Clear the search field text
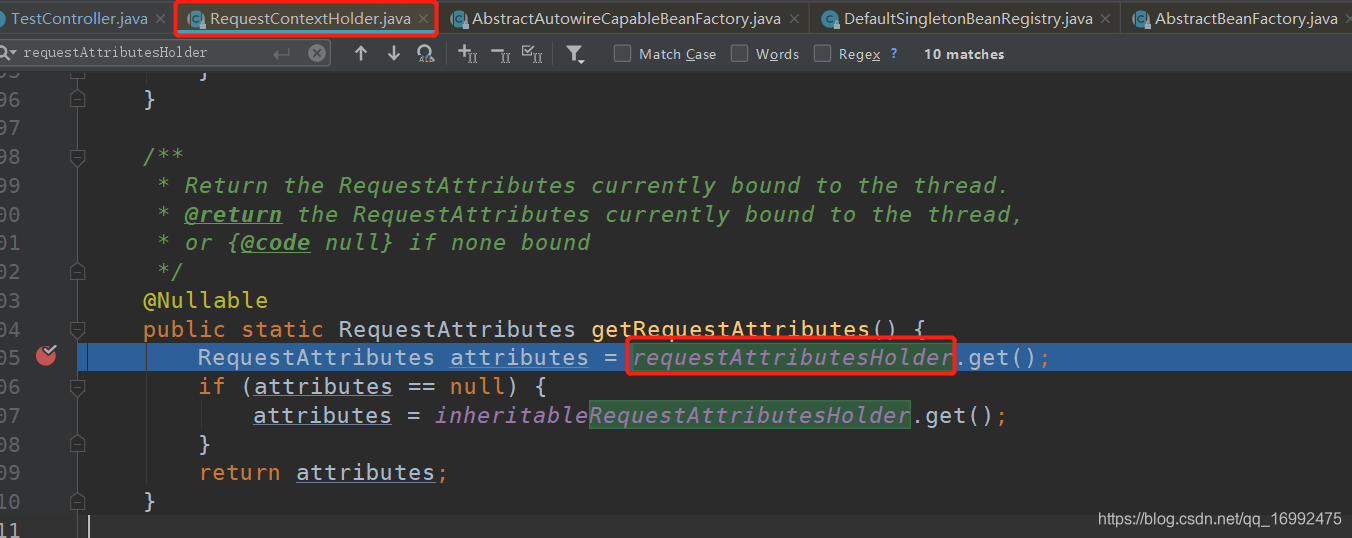This screenshot has height=538, width=1352. [317, 53]
